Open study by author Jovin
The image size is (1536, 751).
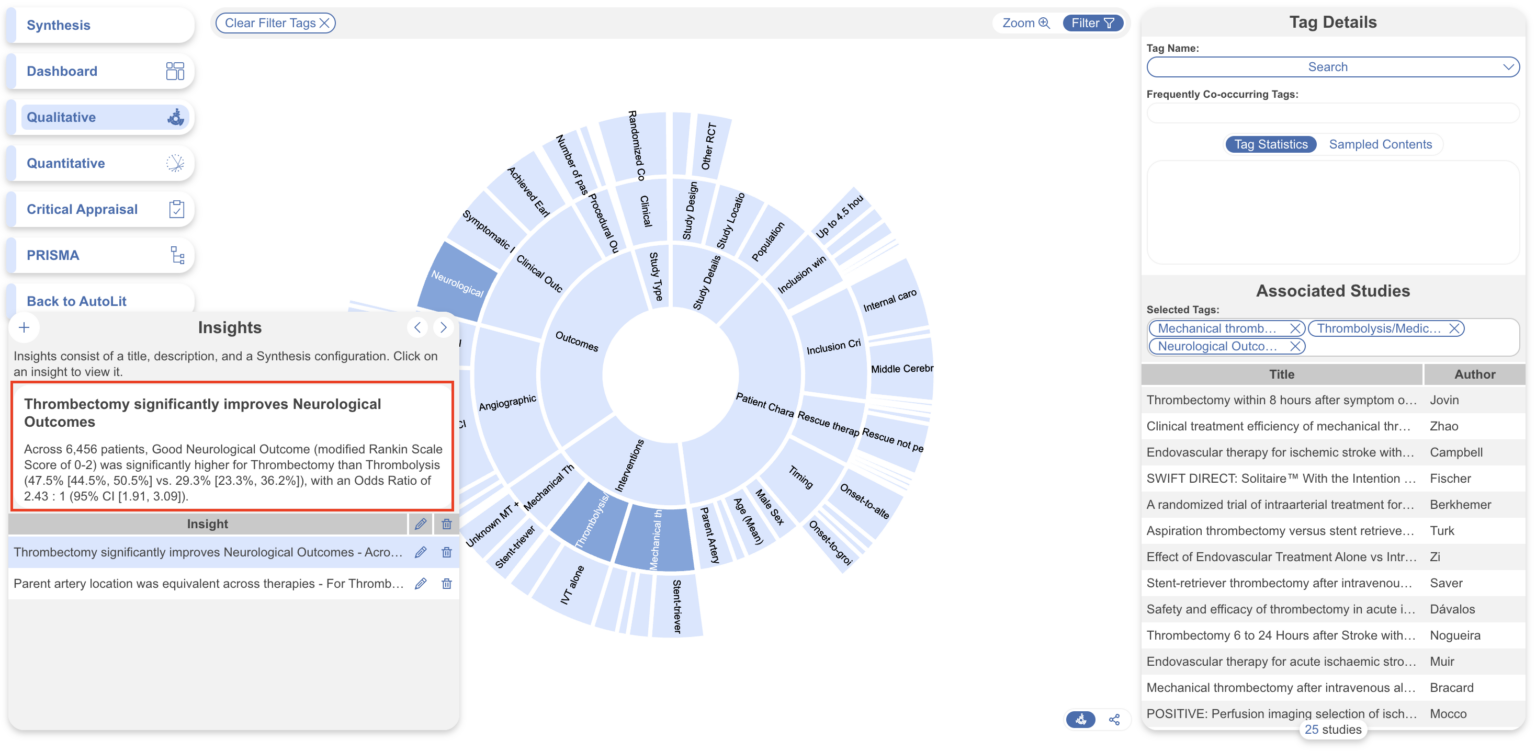click(1334, 400)
